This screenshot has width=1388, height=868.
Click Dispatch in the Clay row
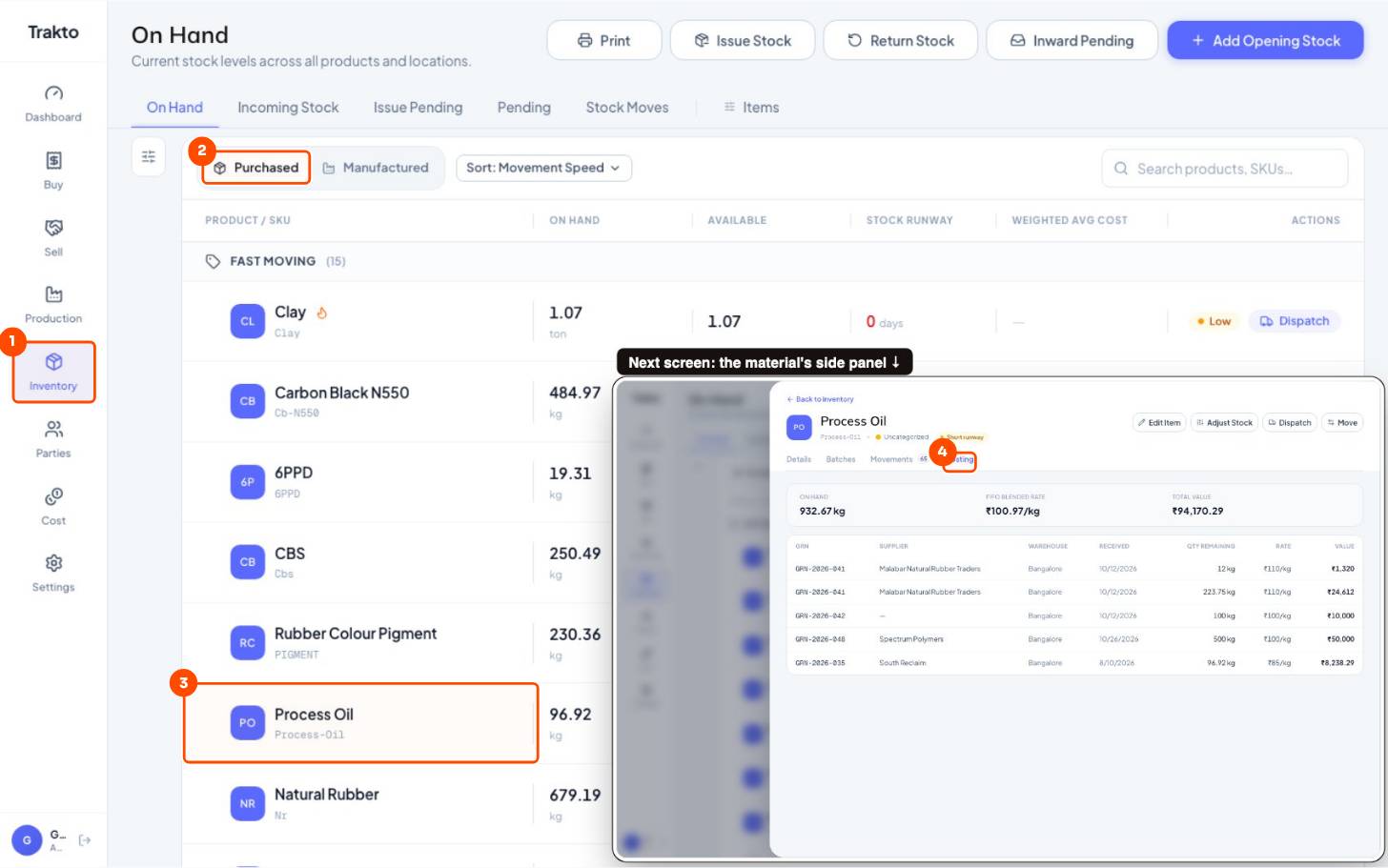(x=1295, y=321)
